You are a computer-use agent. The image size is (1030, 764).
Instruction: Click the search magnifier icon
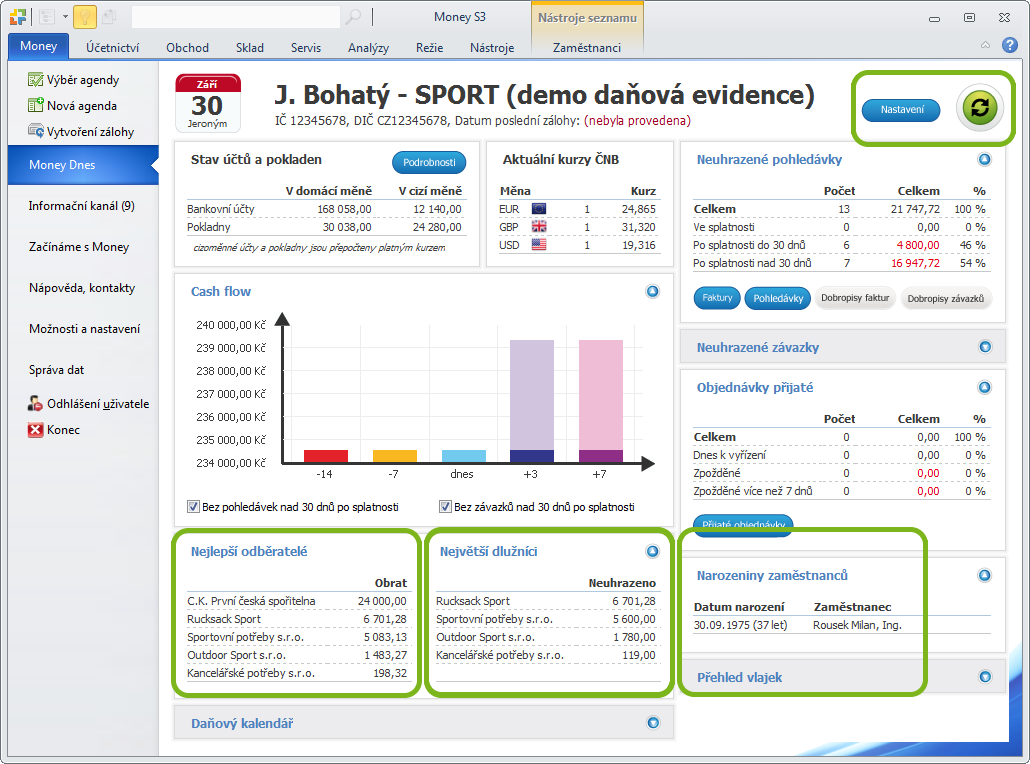pyautogui.click(x=353, y=16)
